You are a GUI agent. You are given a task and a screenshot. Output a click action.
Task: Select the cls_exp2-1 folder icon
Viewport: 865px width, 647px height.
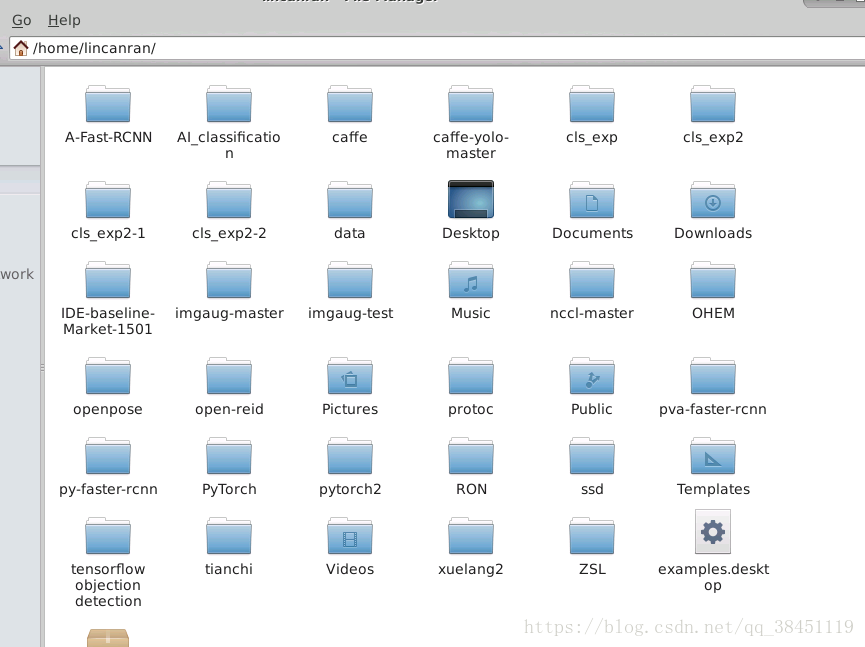(x=108, y=200)
